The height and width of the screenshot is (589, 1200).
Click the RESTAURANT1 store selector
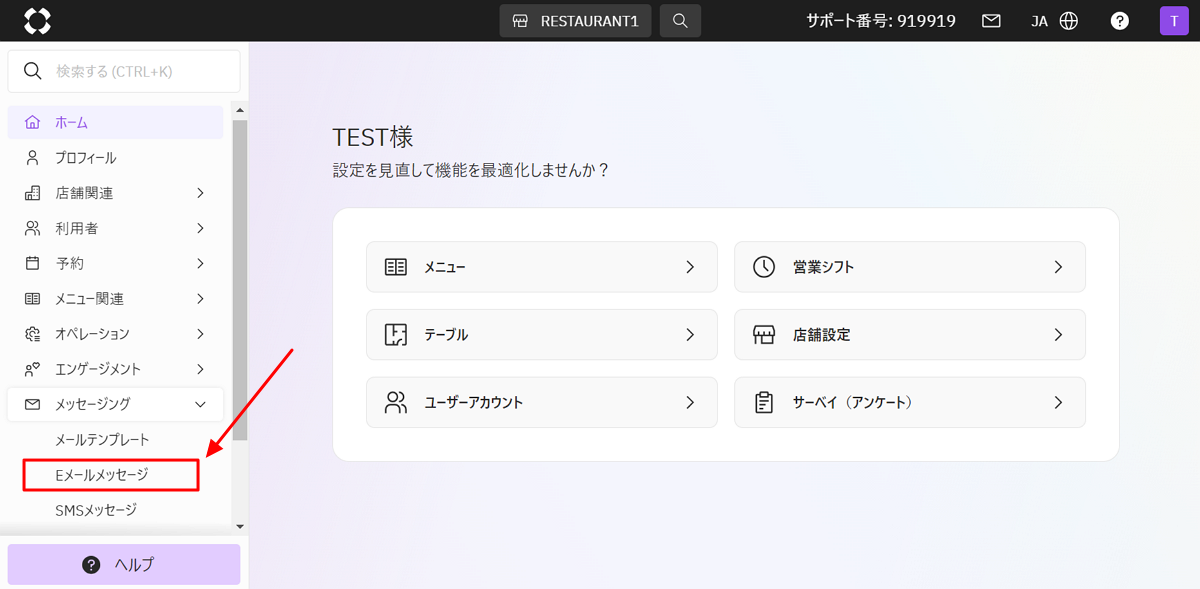click(575, 21)
